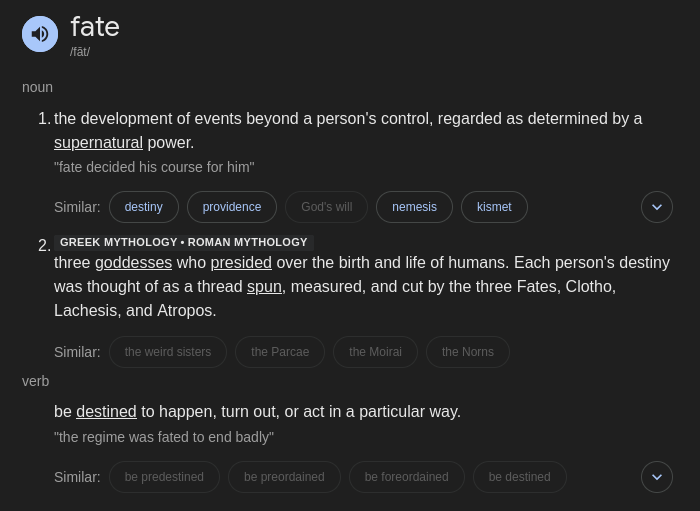Click the 'destiny' synonym chip
700x511 pixels.
[x=143, y=207]
